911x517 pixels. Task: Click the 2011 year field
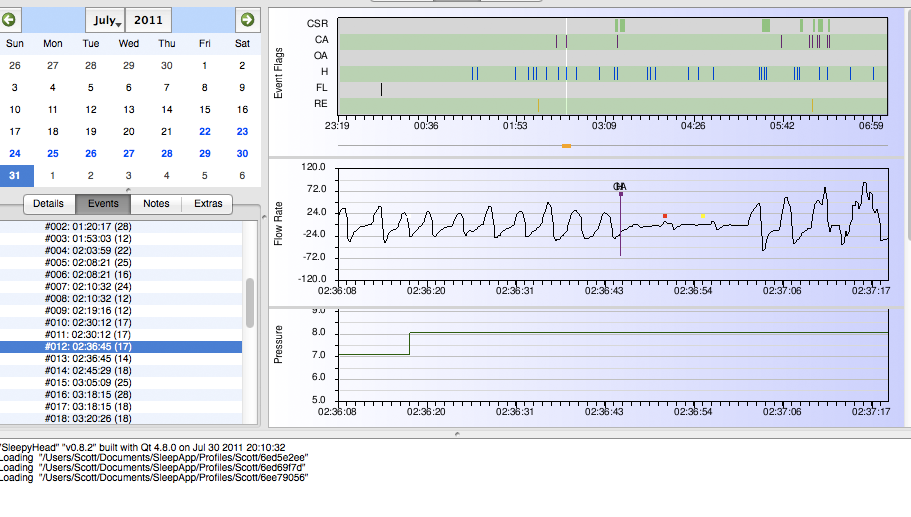pyautogui.click(x=148, y=20)
